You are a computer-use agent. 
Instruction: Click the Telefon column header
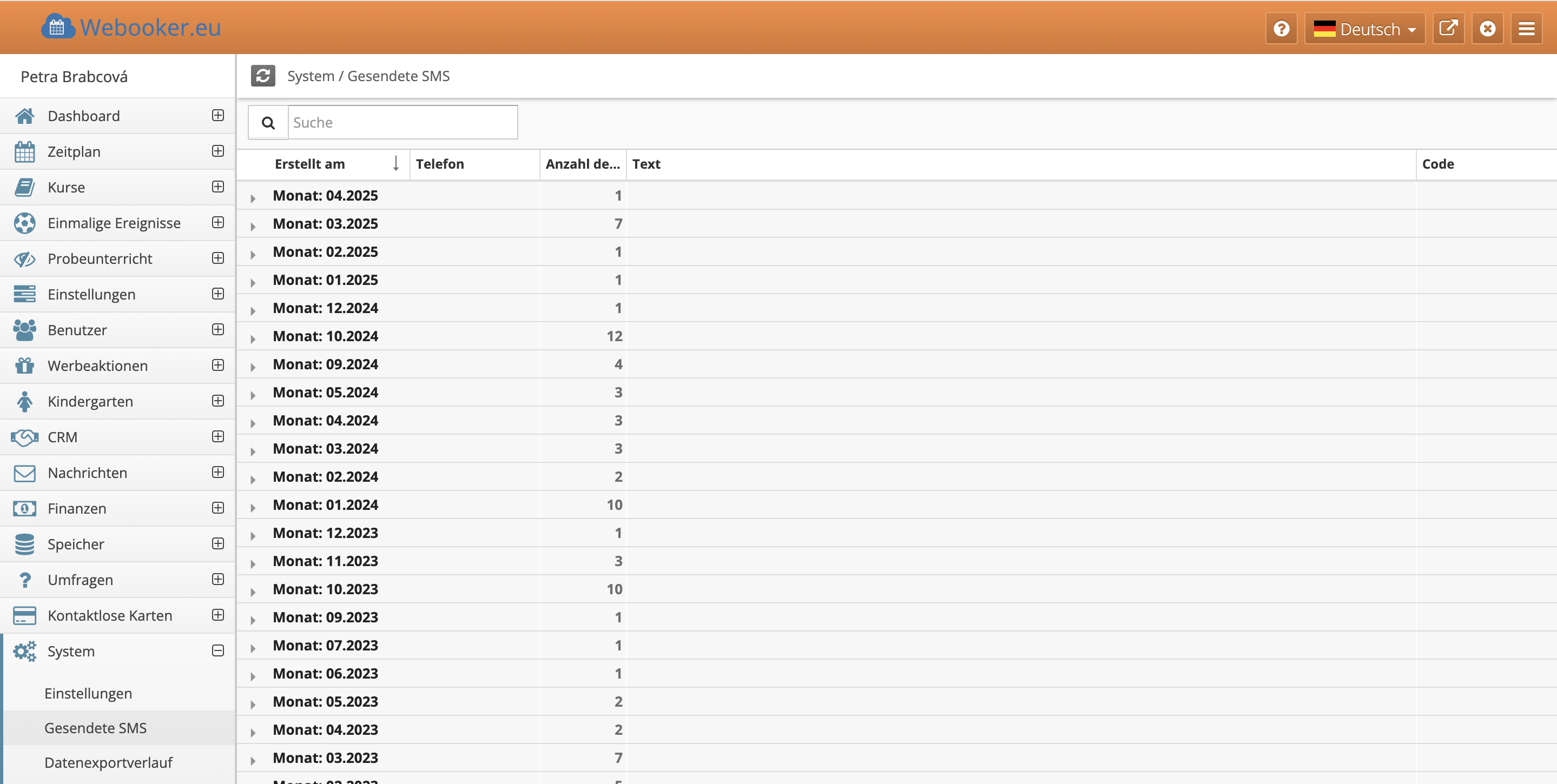pyautogui.click(x=440, y=164)
